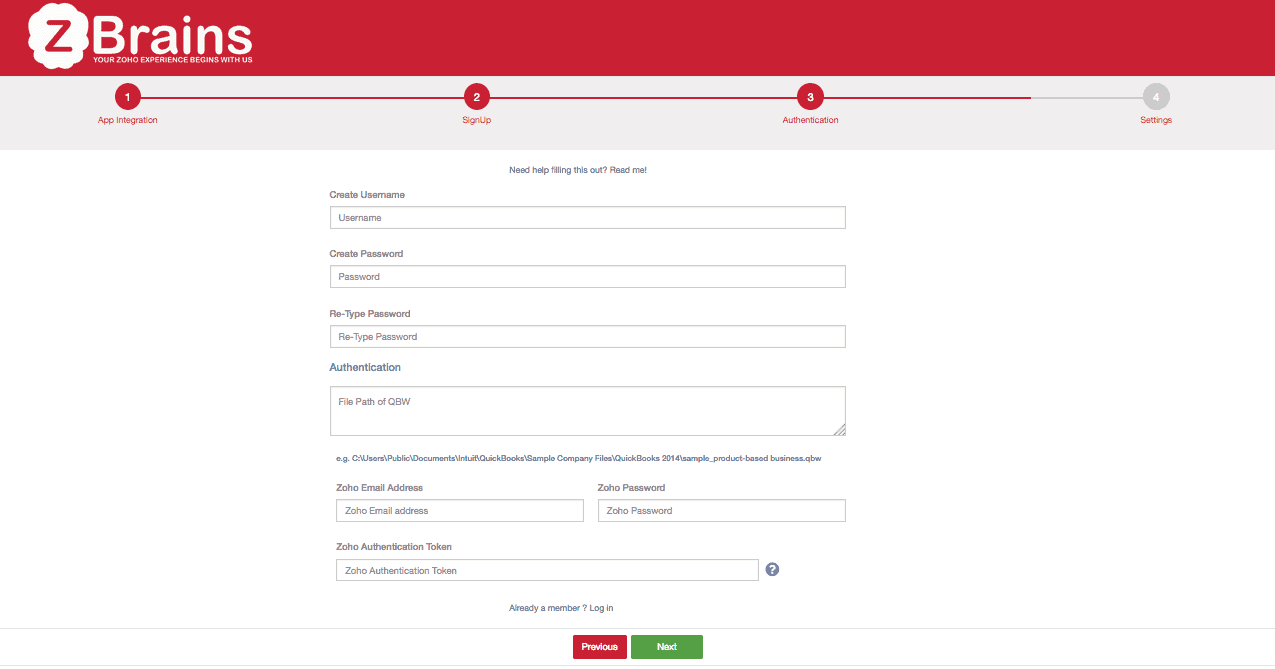Click the ZBrains logo

[x=140, y=35]
